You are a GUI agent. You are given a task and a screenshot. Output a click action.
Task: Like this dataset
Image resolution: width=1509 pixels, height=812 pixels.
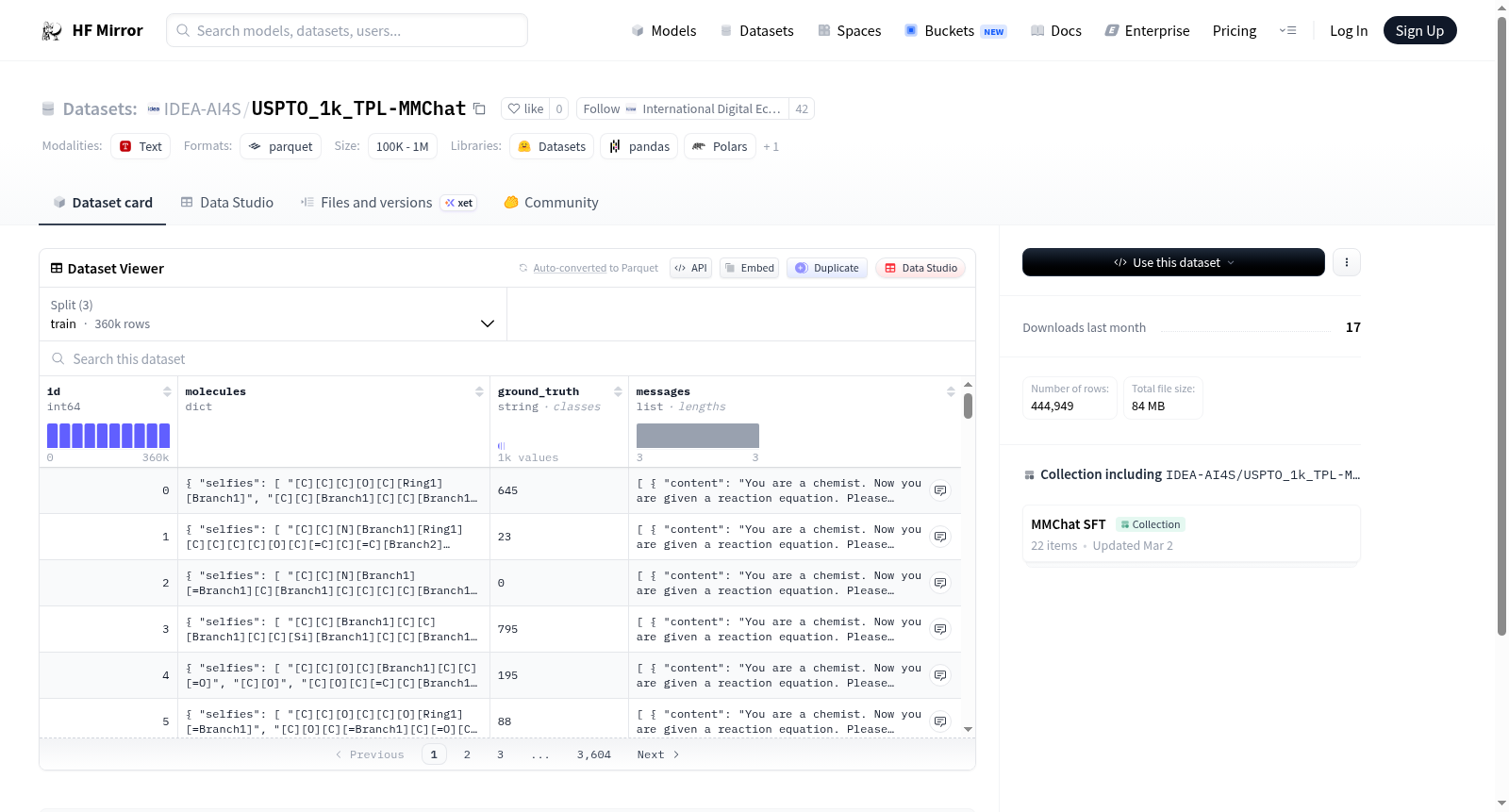(525, 109)
